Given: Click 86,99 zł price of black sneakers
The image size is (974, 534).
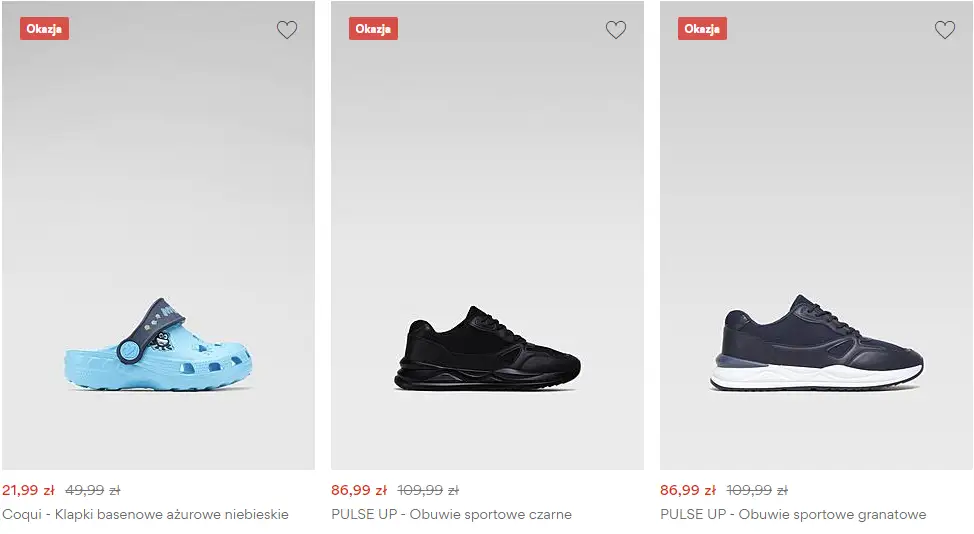Looking at the screenshot, I should 358,490.
